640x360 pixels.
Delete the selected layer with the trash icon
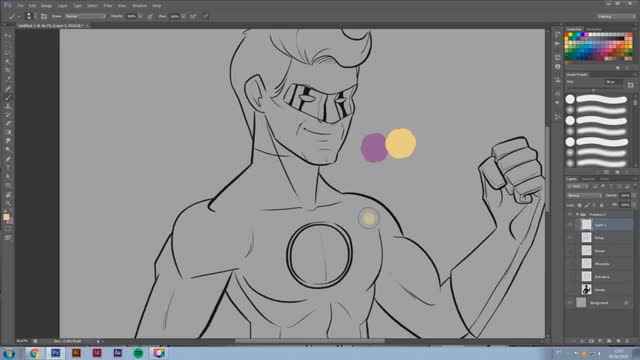[627, 341]
